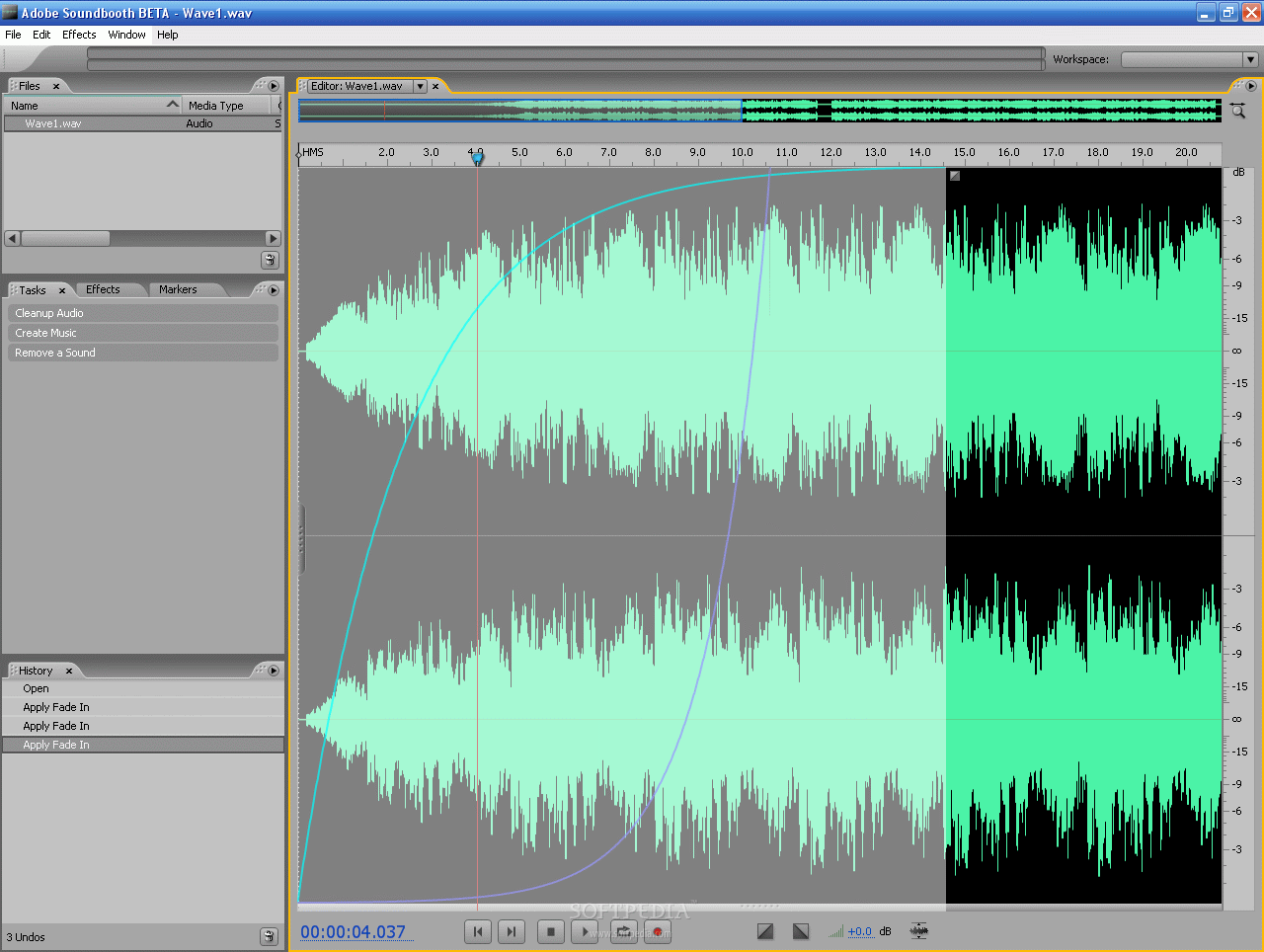Go to previous marker transport button
The height and width of the screenshot is (952, 1264).
478,931
